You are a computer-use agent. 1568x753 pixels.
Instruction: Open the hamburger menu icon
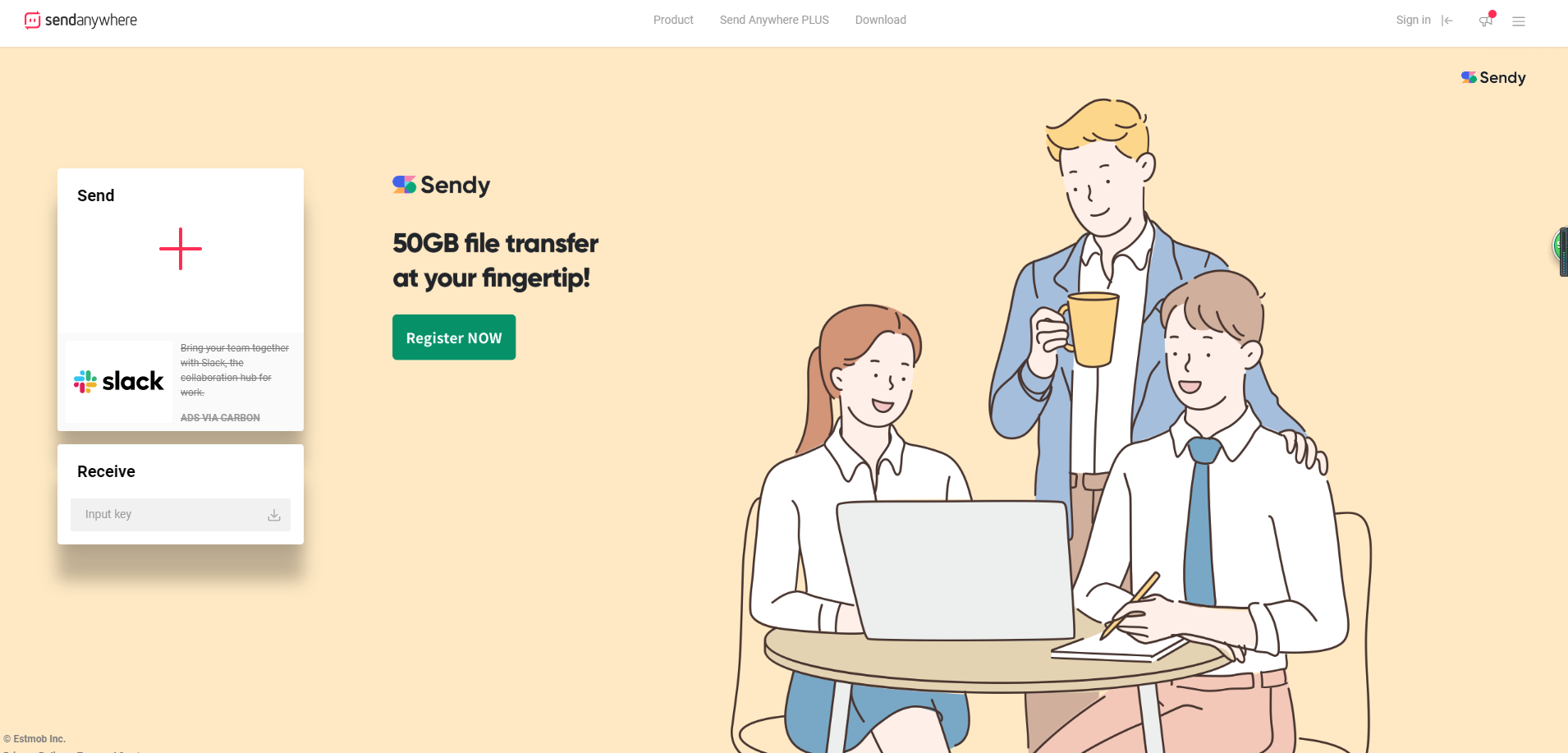coord(1519,21)
